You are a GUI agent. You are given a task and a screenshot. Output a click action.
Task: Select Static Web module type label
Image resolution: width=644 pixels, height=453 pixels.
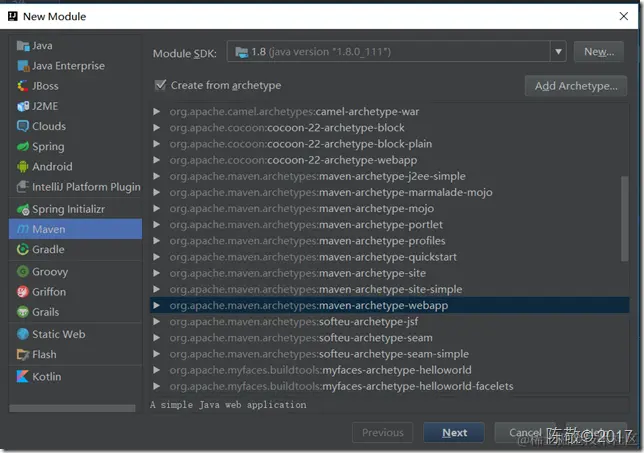[59, 334]
